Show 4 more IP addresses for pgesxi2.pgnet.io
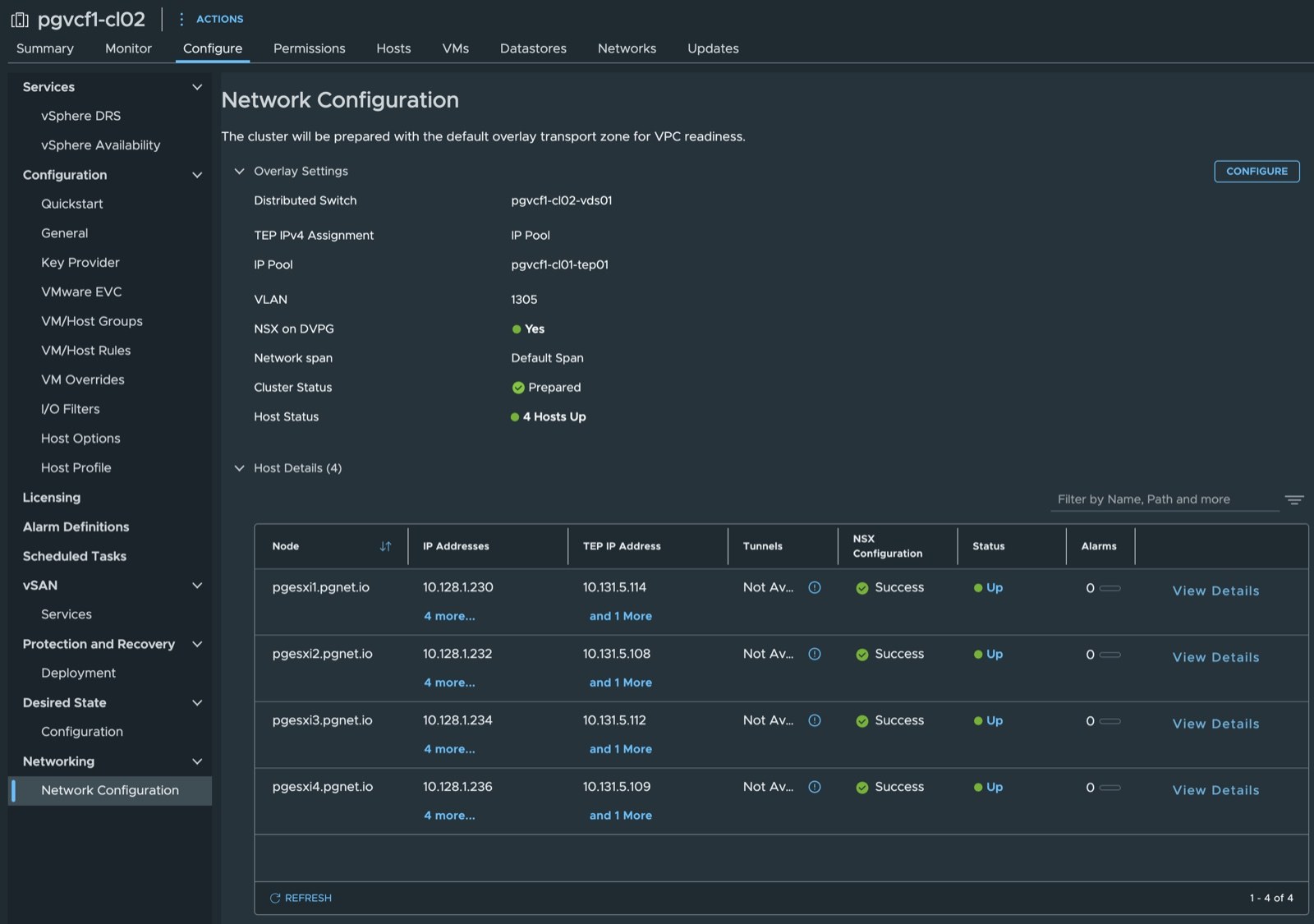The width and height of the screenshot is (1314, 924). (x=449, y=683)
